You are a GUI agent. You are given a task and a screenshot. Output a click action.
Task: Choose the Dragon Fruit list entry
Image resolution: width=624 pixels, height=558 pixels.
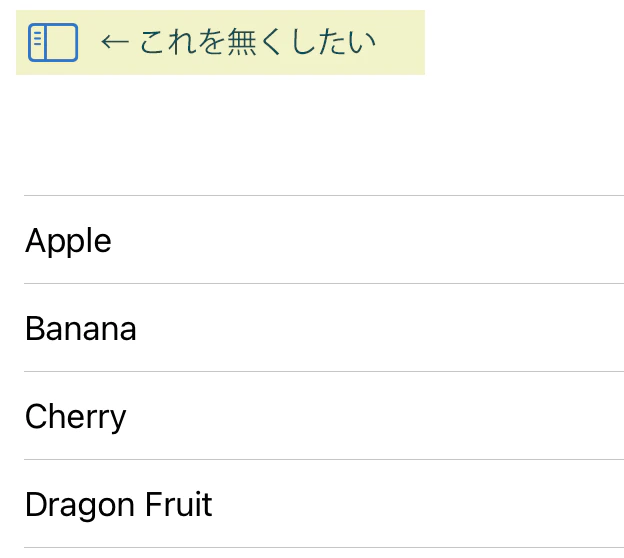pyautogui.click(x=324, y=503)
